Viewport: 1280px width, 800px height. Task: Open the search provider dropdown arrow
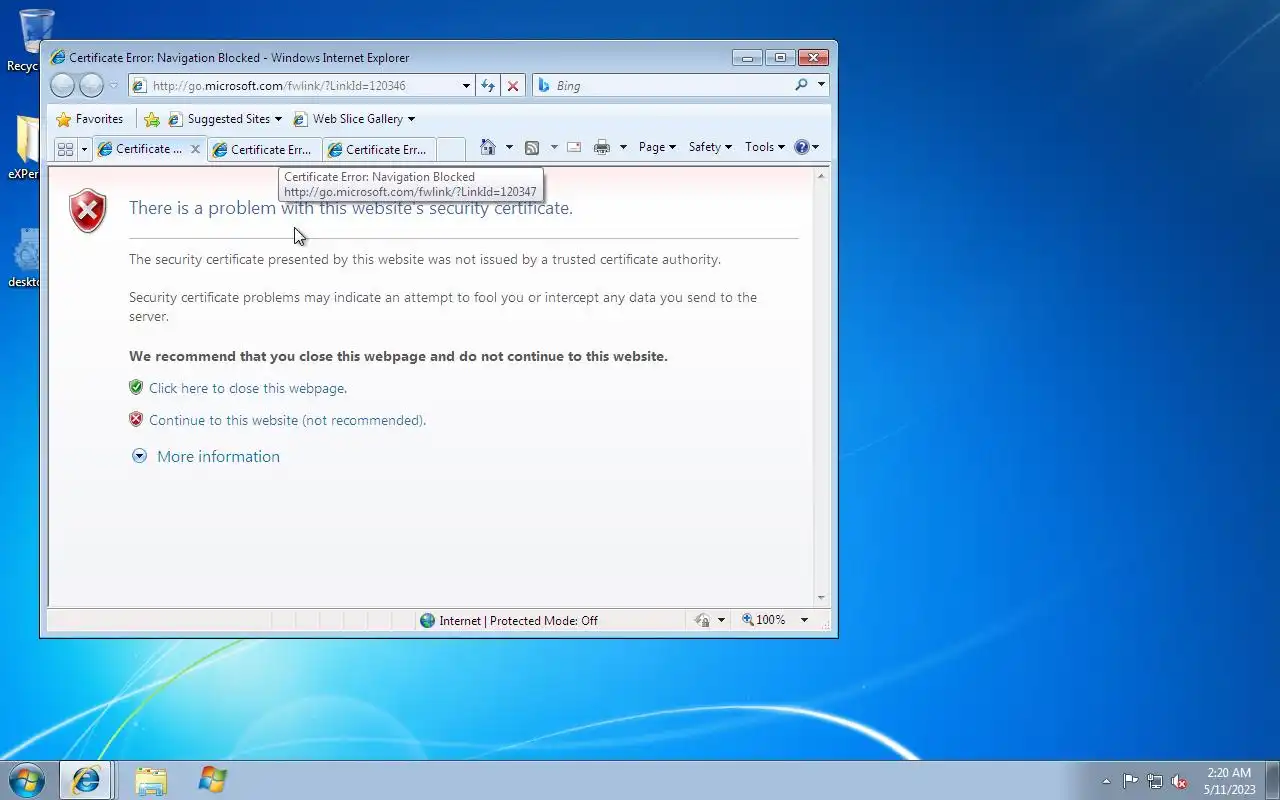coord(821,85)
